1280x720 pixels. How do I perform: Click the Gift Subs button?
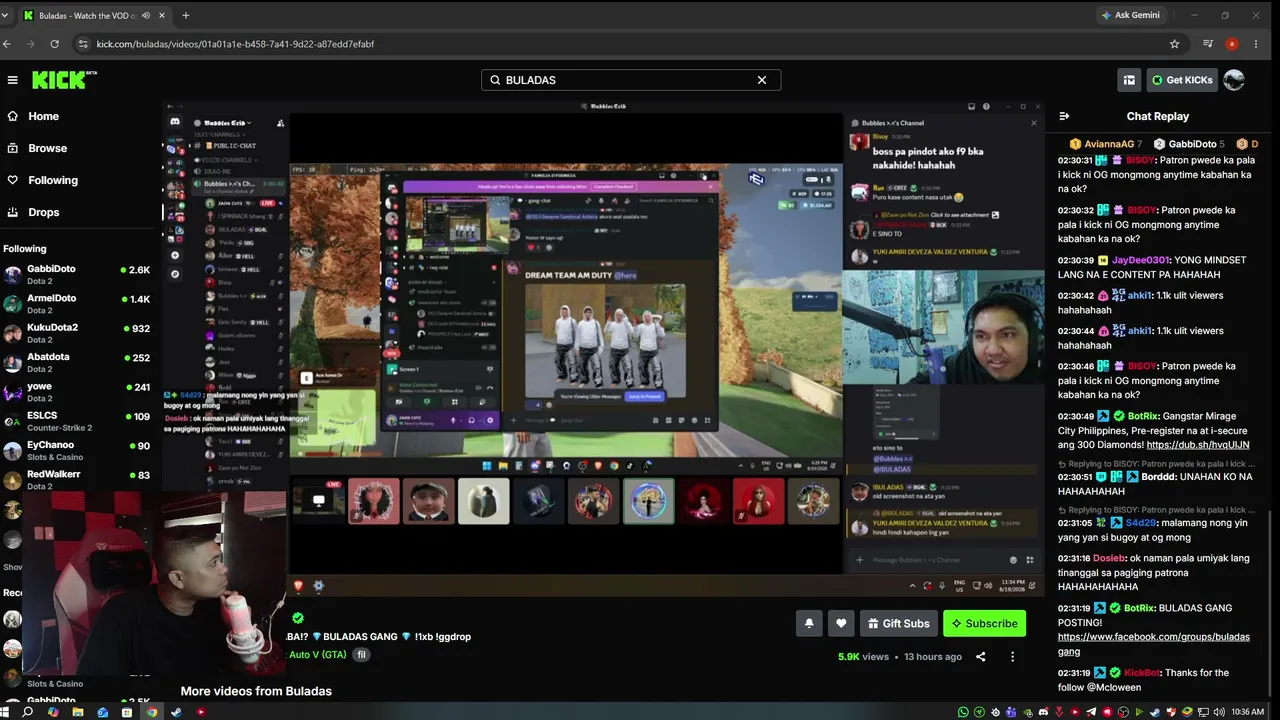[x=898, y=623]
